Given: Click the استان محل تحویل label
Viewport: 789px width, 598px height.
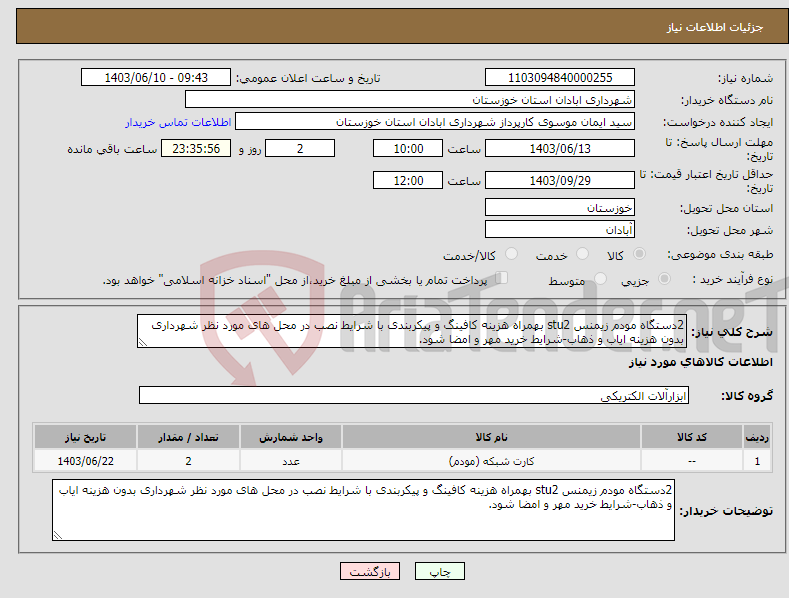Looking at the screenshot, I should coord(726,208).
